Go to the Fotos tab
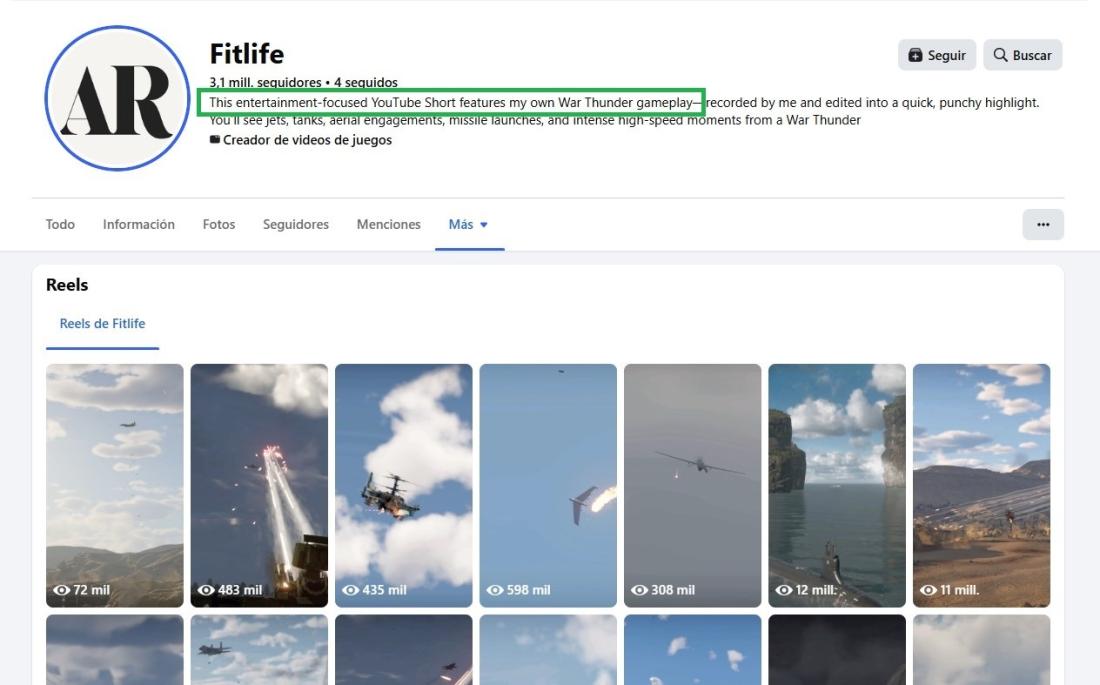This screenshot has width=1100, height=685. (x=219, y=225)
